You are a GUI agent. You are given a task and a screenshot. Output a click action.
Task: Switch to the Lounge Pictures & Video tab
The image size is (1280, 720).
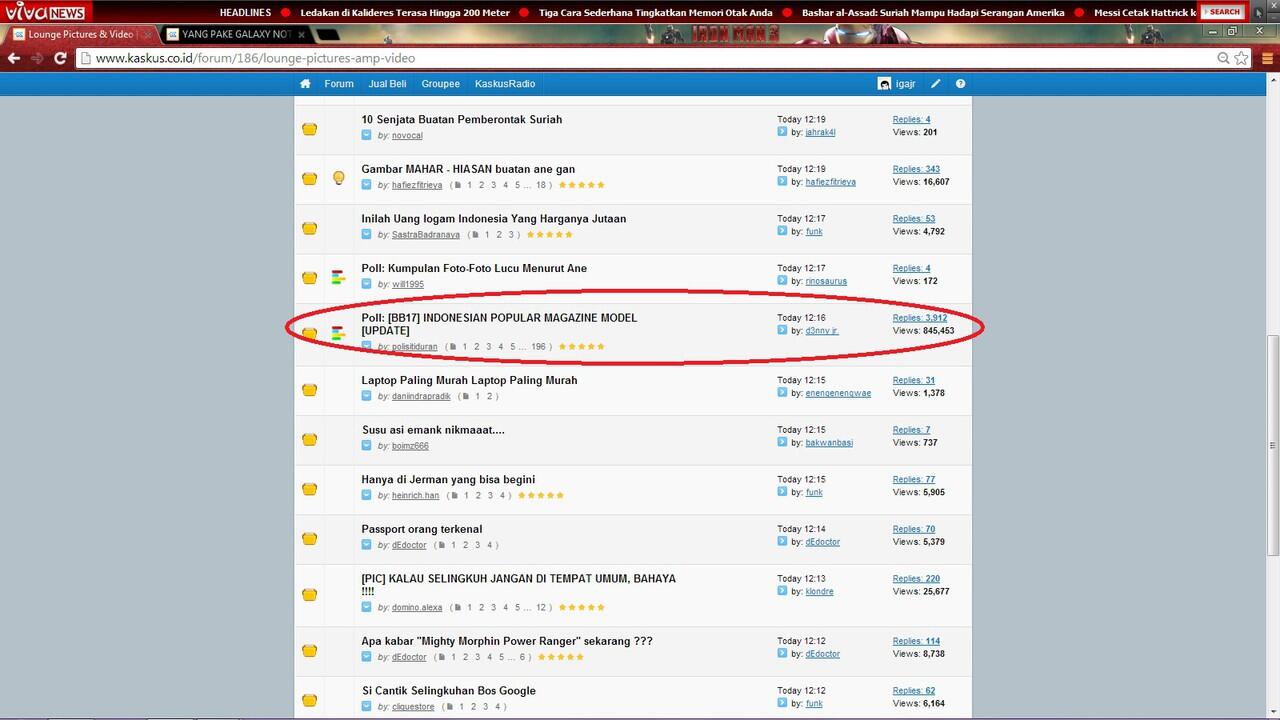80,34
